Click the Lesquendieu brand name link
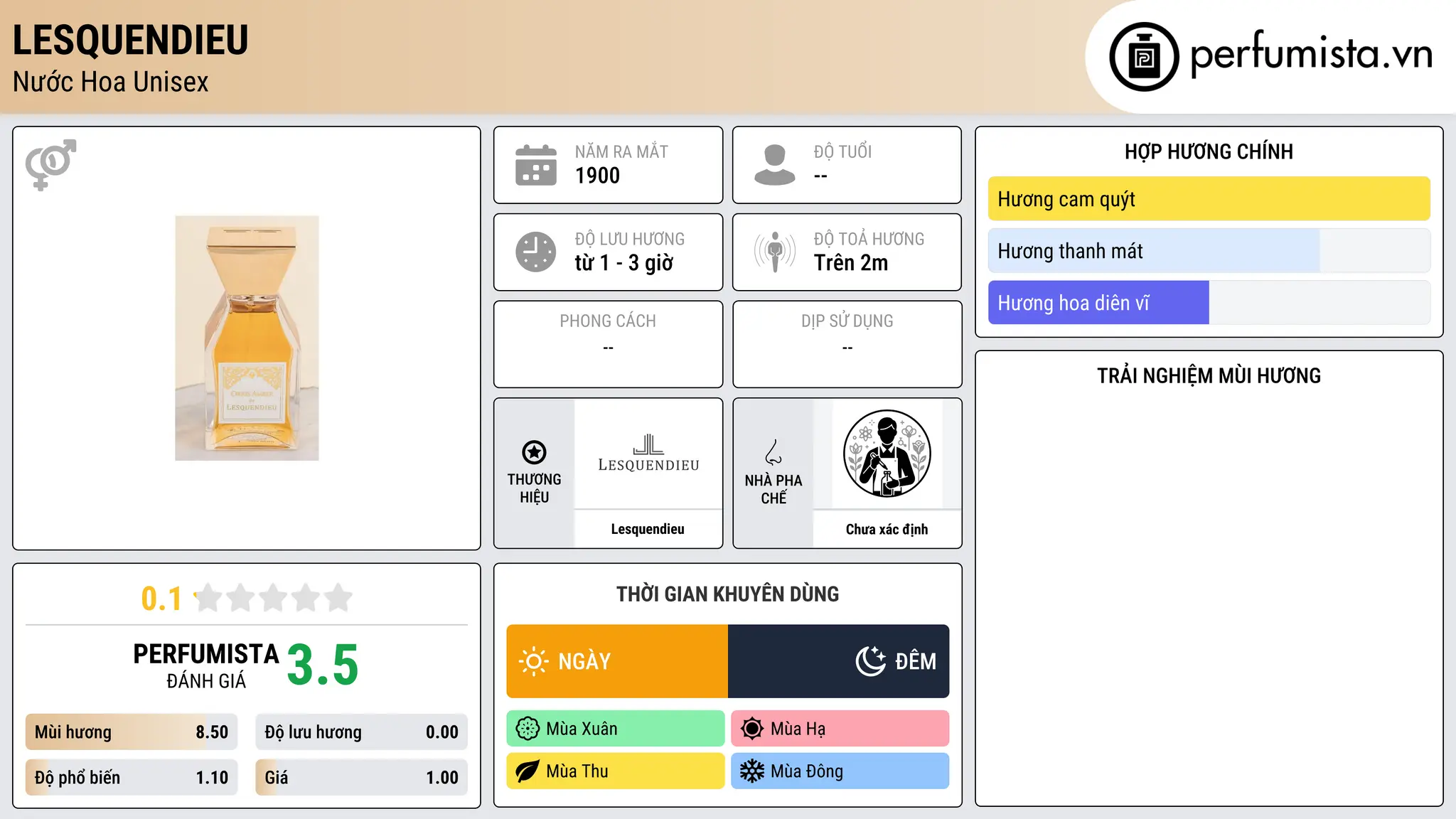Viewport: 1456px width, 819px height. click(x=648, y=529)
